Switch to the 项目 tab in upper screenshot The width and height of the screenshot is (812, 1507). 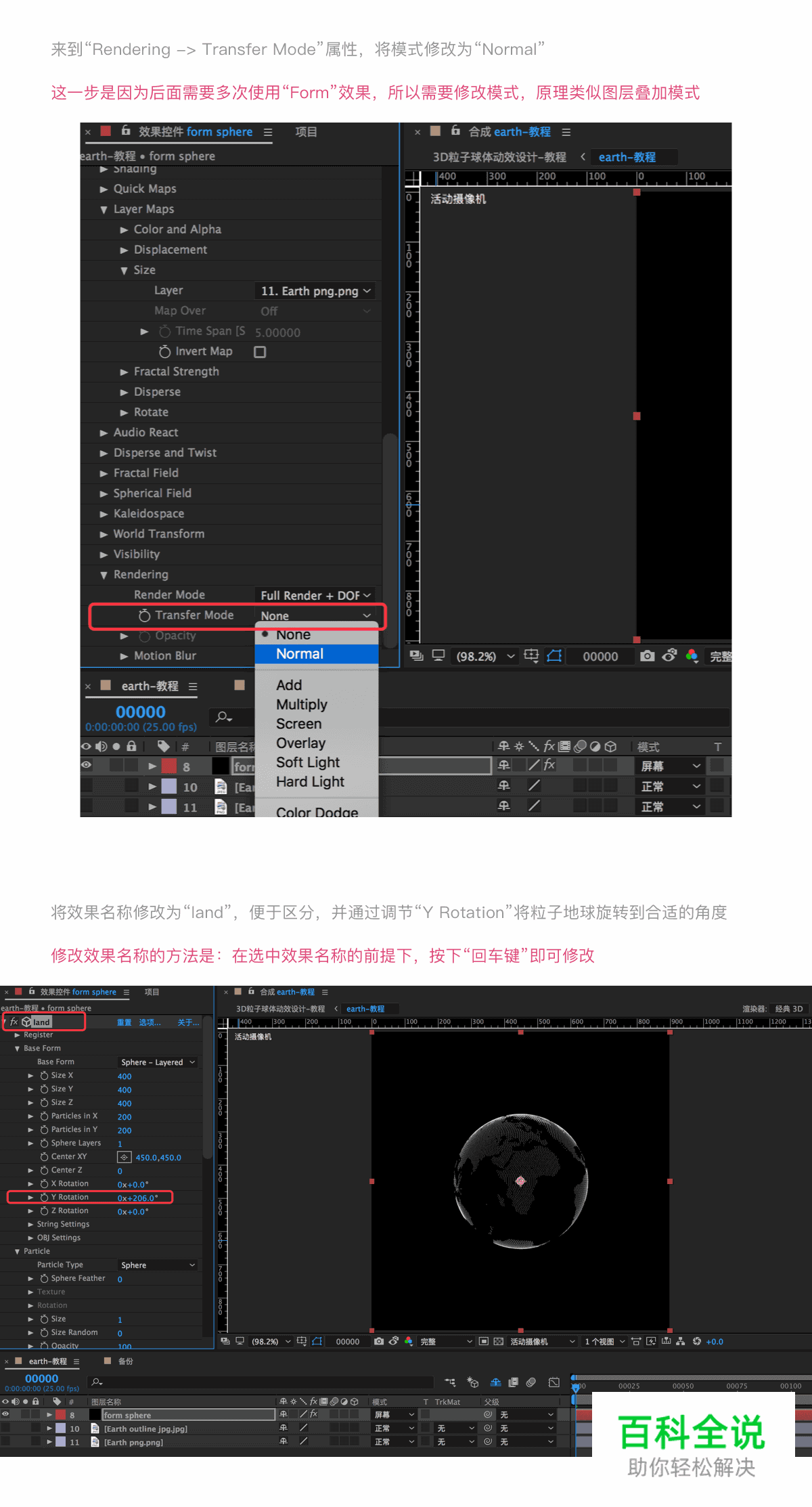306,132
